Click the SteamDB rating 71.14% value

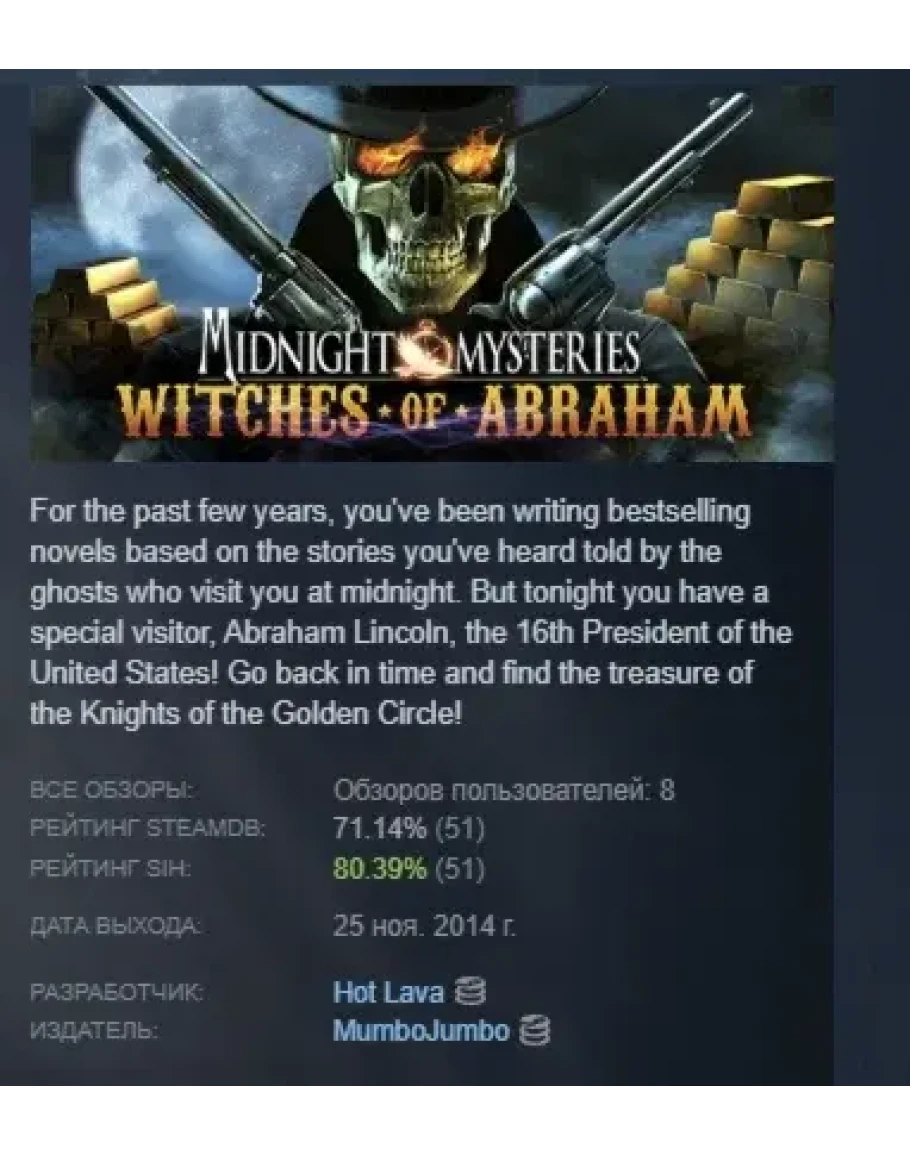click(379, 829)
